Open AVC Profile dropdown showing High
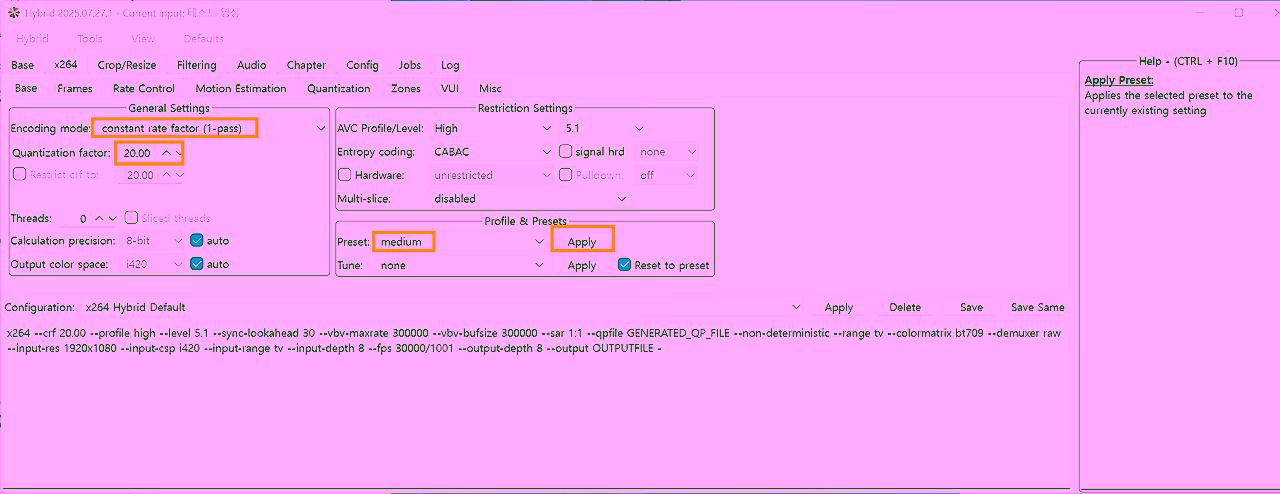The height and width of the screenshot is (494, 1280). tap(493, 128)
